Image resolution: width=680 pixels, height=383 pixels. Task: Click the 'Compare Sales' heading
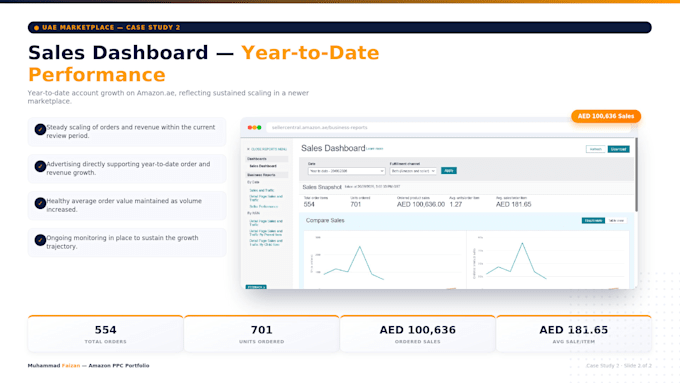coord(325,220)
